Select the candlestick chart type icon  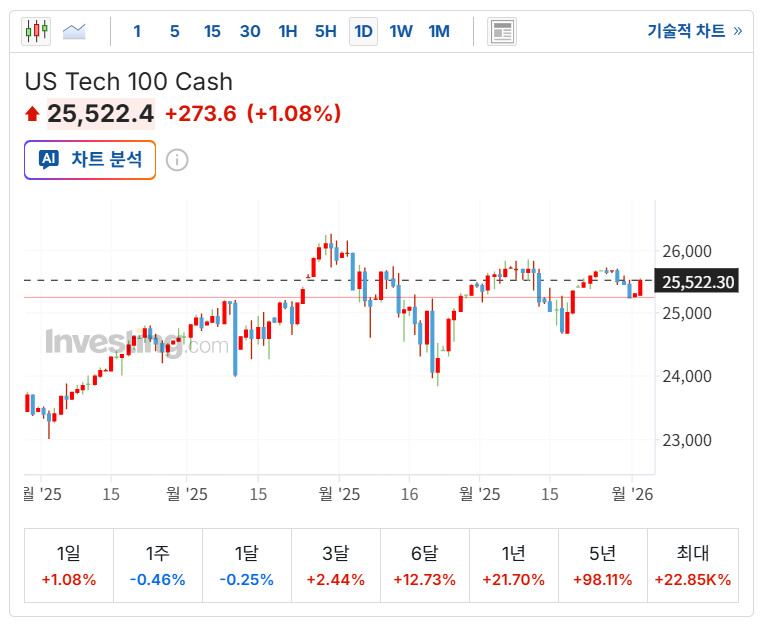(x=36, y=31)
